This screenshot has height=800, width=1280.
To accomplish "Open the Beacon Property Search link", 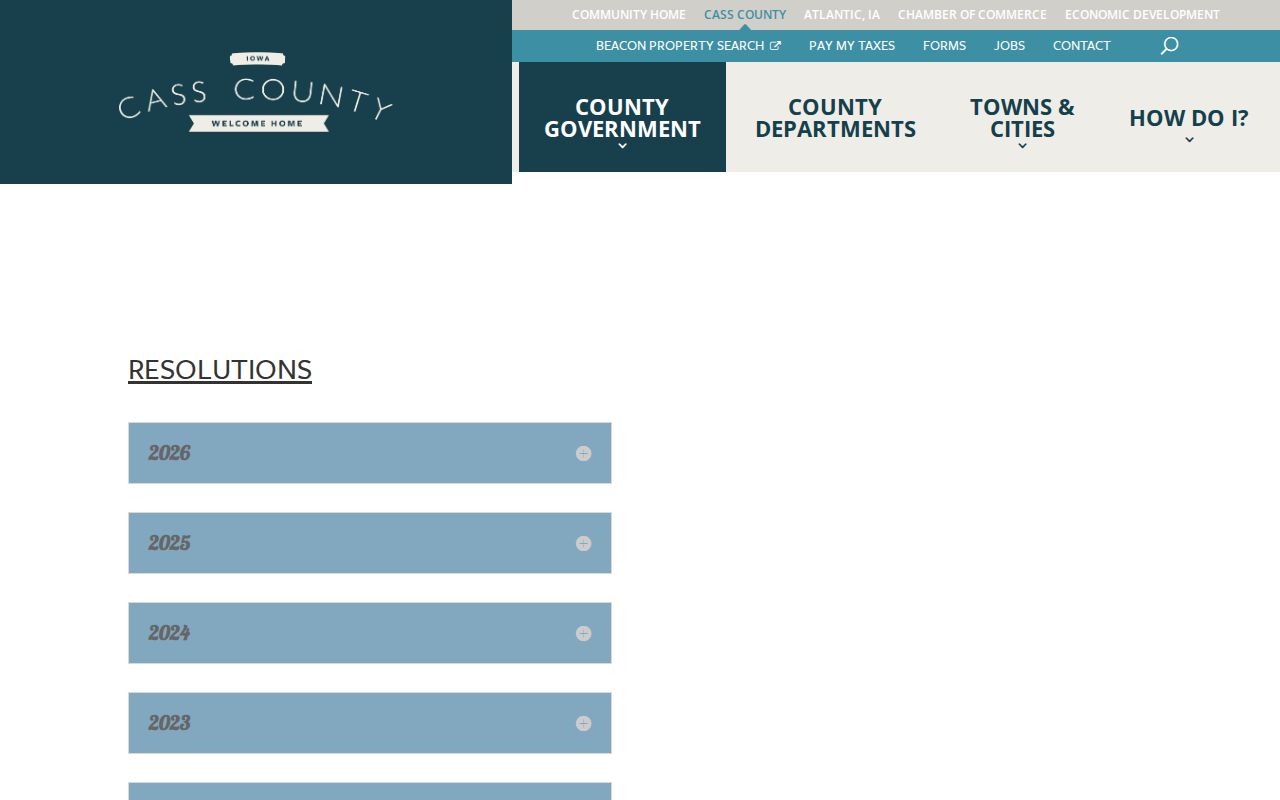I will coord(688,46).
